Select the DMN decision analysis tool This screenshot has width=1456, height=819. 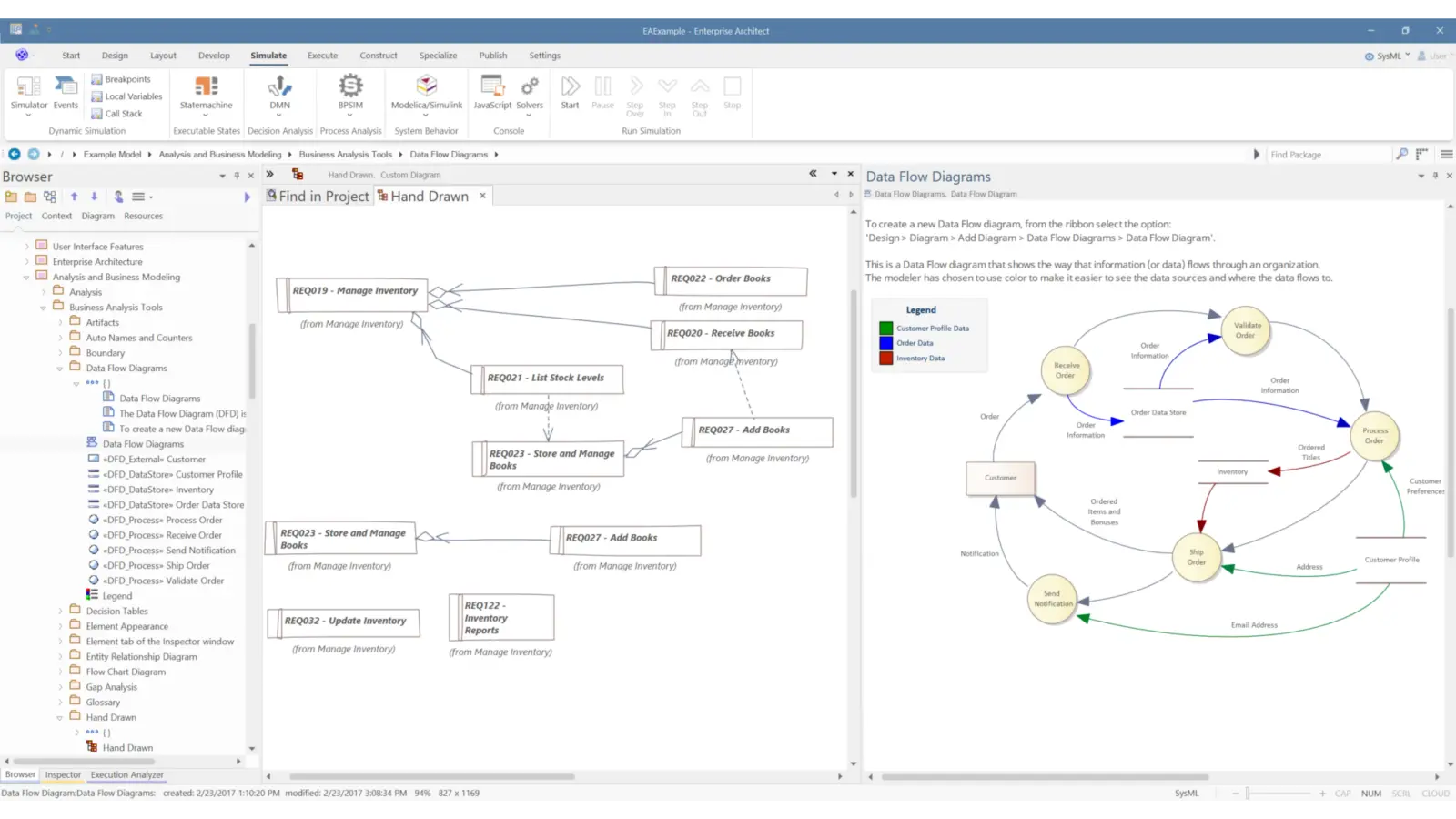(x=279, y=91)
